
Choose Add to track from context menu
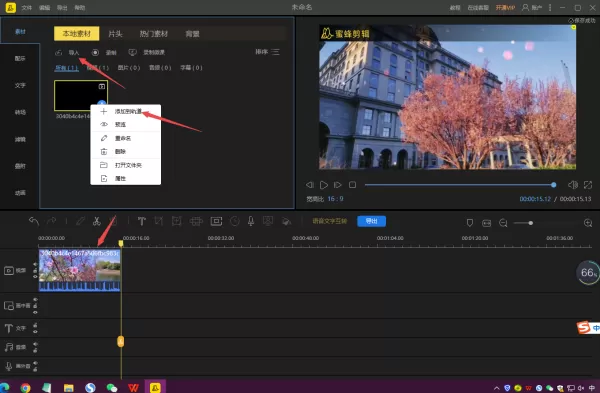click(126, 111)
